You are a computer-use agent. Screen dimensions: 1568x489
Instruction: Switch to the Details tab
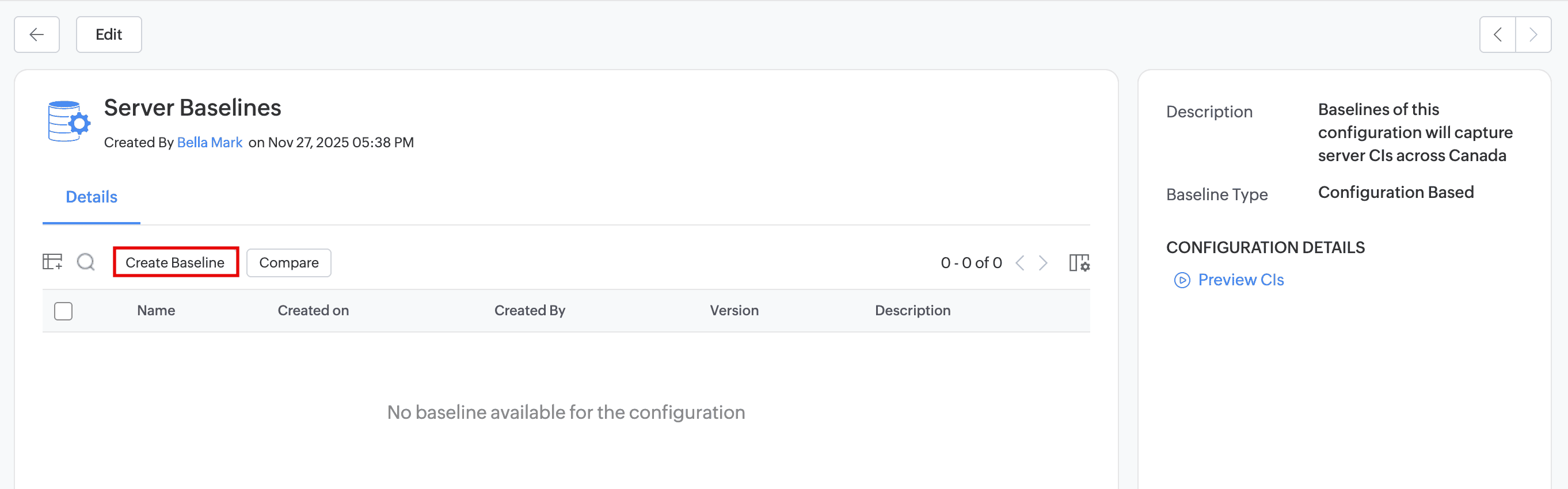click(x=92, y=197)
